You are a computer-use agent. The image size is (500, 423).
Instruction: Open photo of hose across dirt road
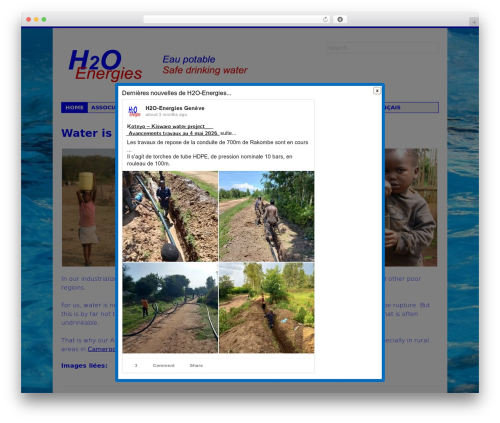click(170, 308)
